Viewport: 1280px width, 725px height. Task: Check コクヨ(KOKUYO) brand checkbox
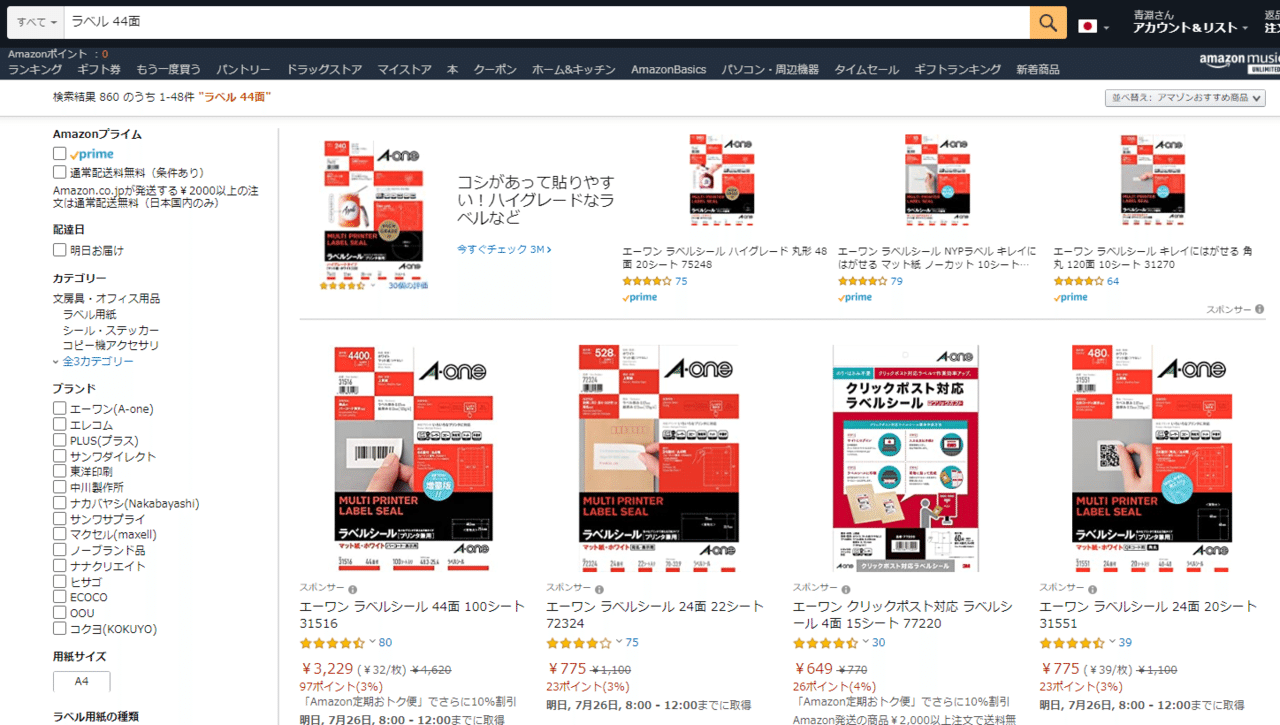tap(60, 629)
